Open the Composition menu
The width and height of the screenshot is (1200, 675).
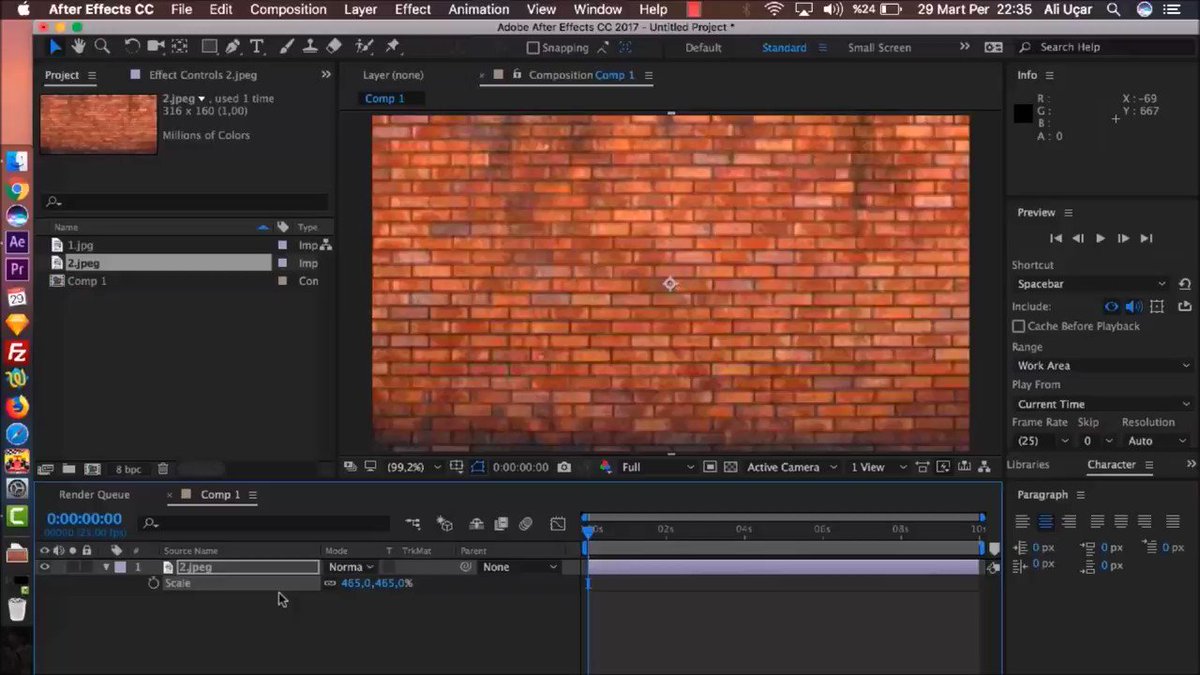point(288,9)
